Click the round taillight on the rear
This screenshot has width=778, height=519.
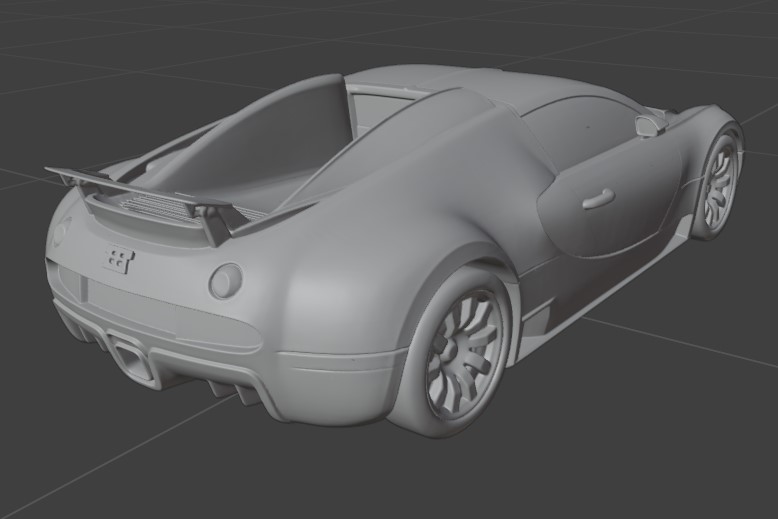coord(226,281)
